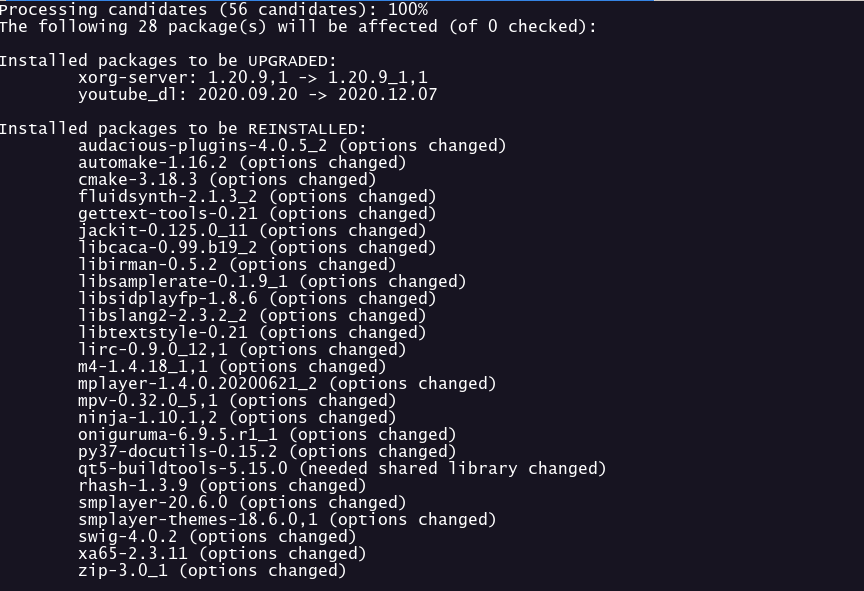Click the audacious-plugins-4.0.5_2 package entry
This screenshot has height=591, width=864.
coord(292,145)
